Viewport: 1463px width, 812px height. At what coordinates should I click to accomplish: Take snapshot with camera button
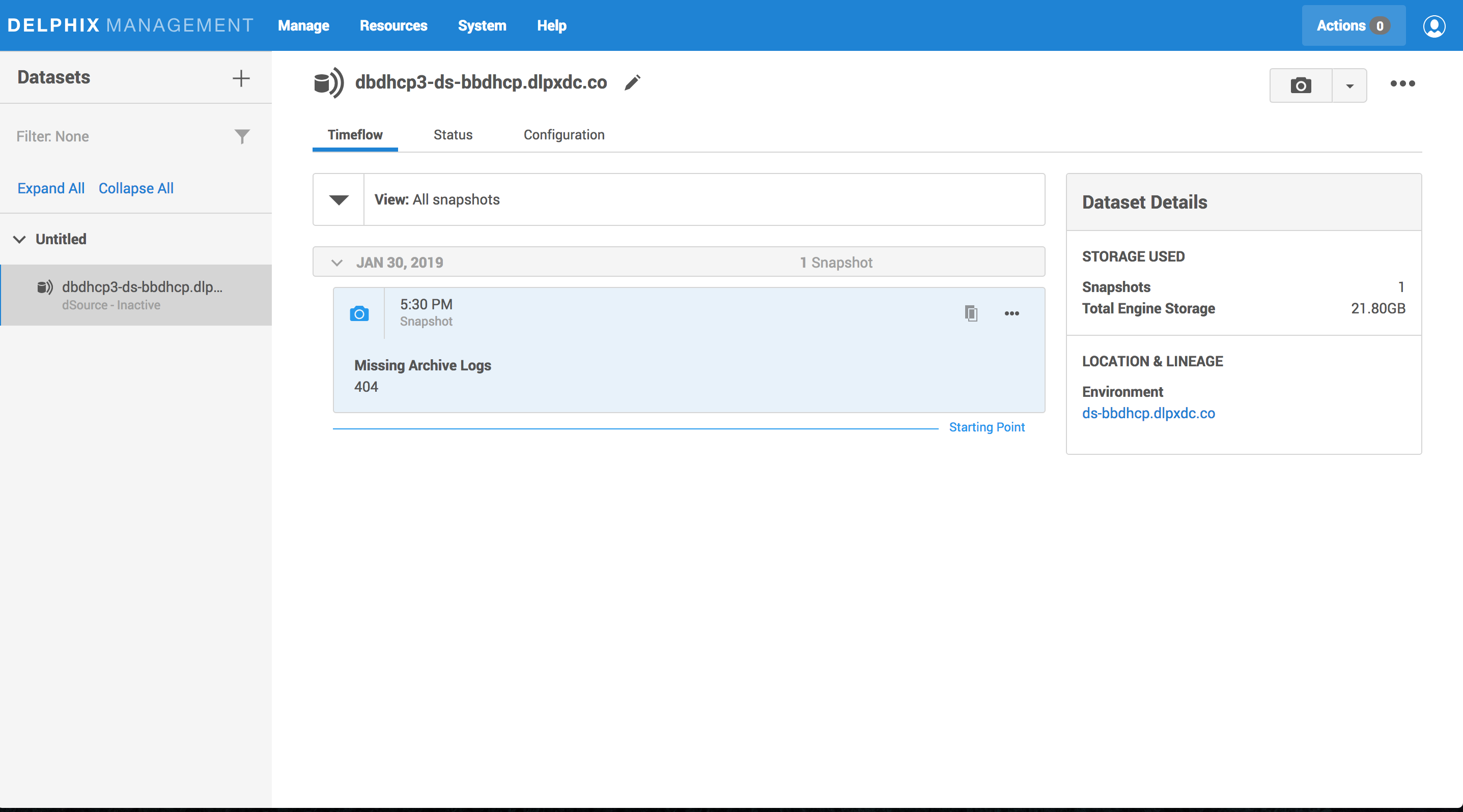pyautogui.click(x=1301, y=85)
